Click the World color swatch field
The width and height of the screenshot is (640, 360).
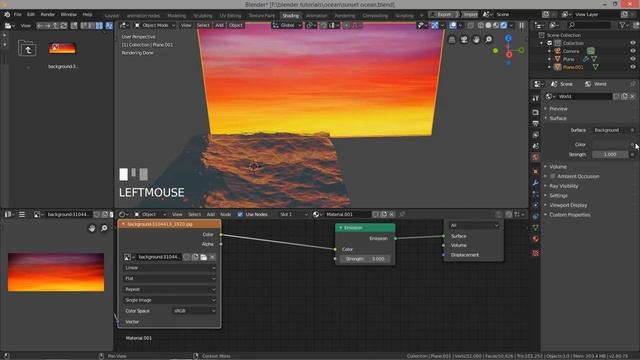pos(611,144)
